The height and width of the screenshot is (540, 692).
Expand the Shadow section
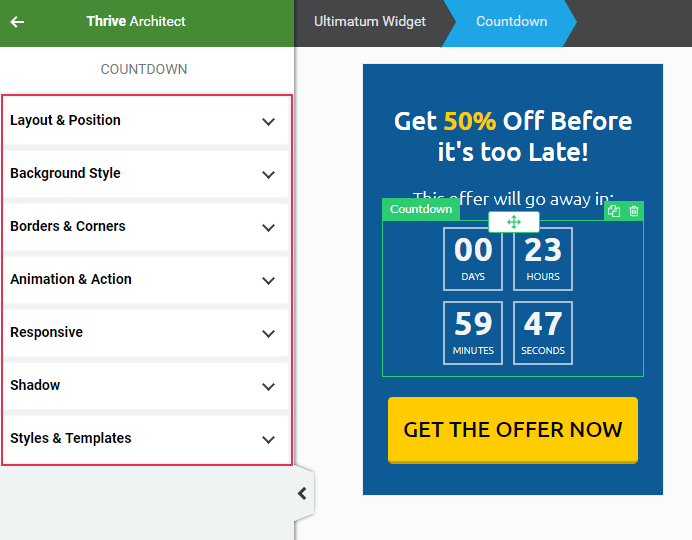click(x=146, y=385)
